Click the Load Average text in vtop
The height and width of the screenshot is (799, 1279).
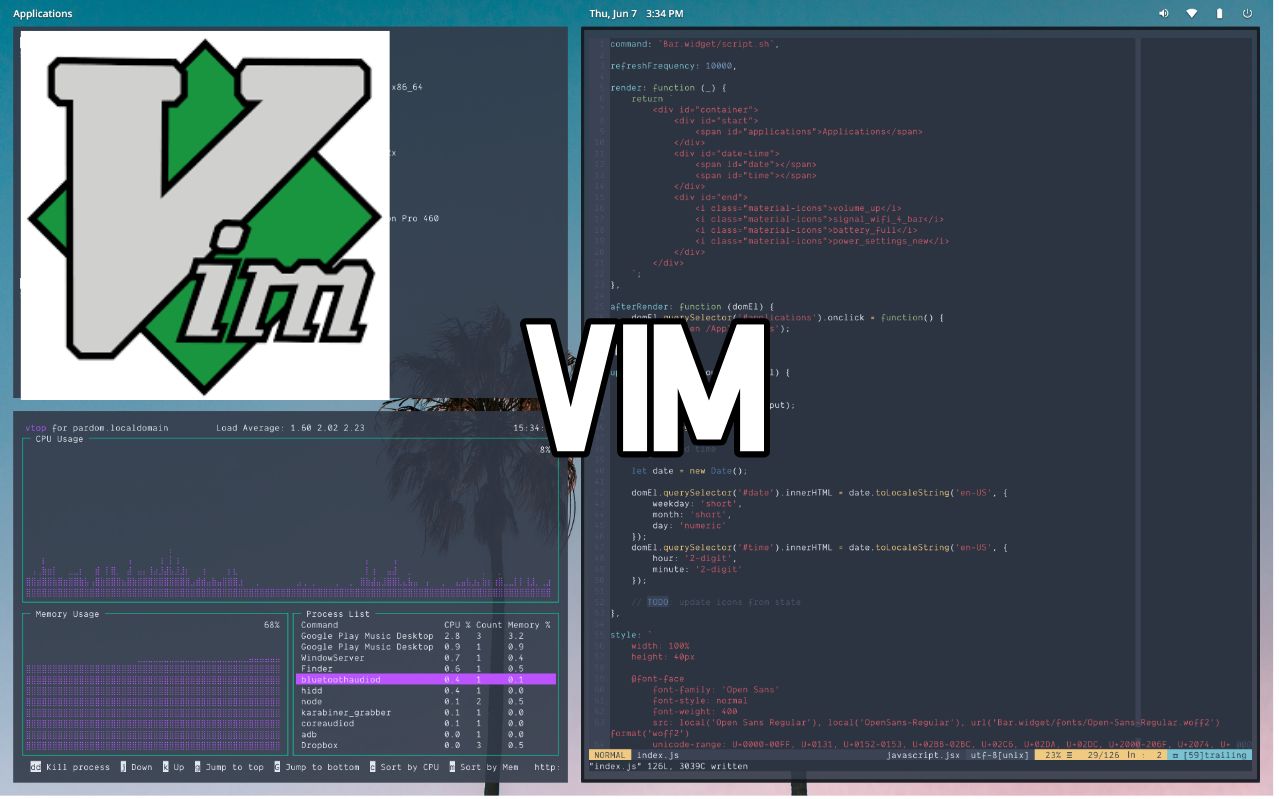click(x=290, y=427)
